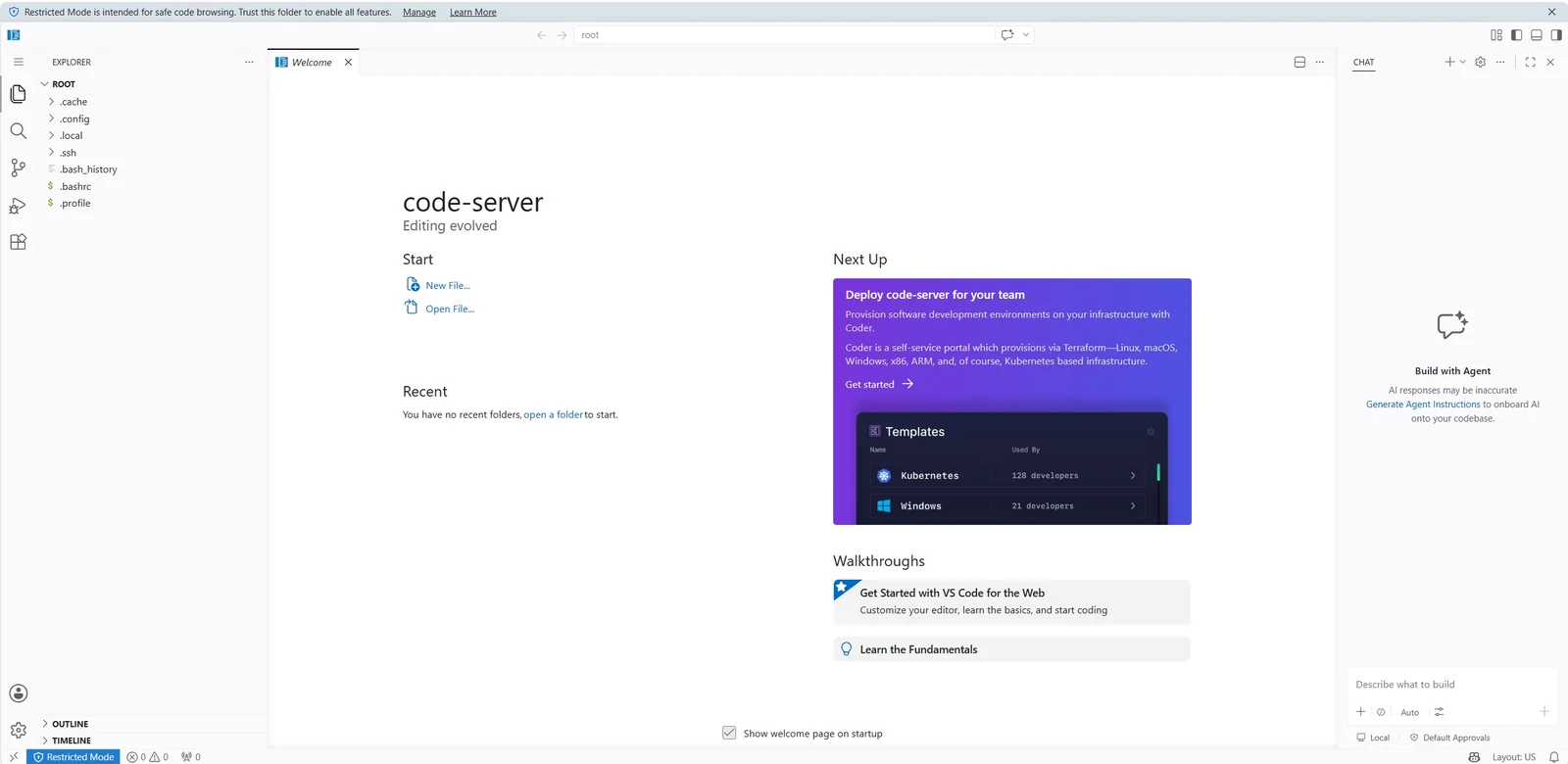Add context to the chat input
The height and width of the screenshot is (764, 1568).
tap(1361, 712)
